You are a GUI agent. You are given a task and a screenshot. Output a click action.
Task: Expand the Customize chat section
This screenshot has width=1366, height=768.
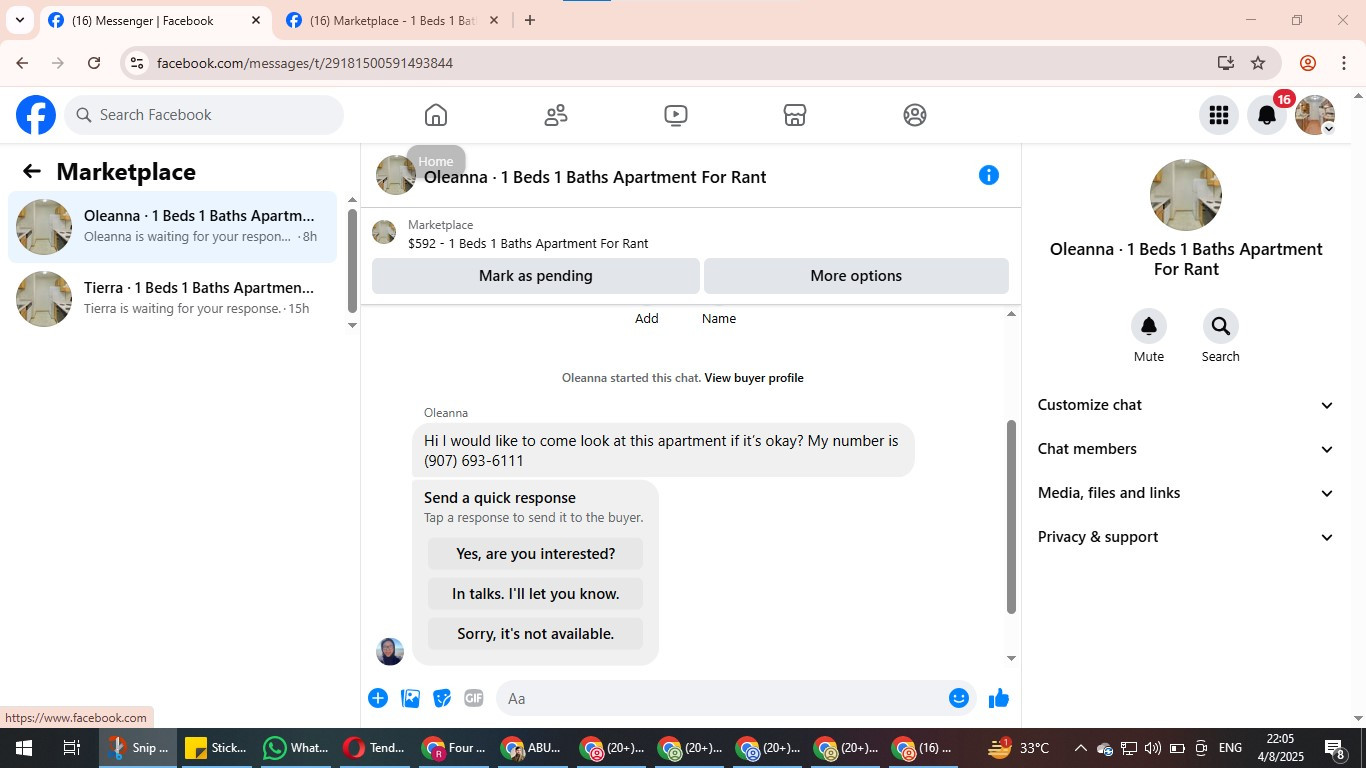click(x=1186, y=405)
